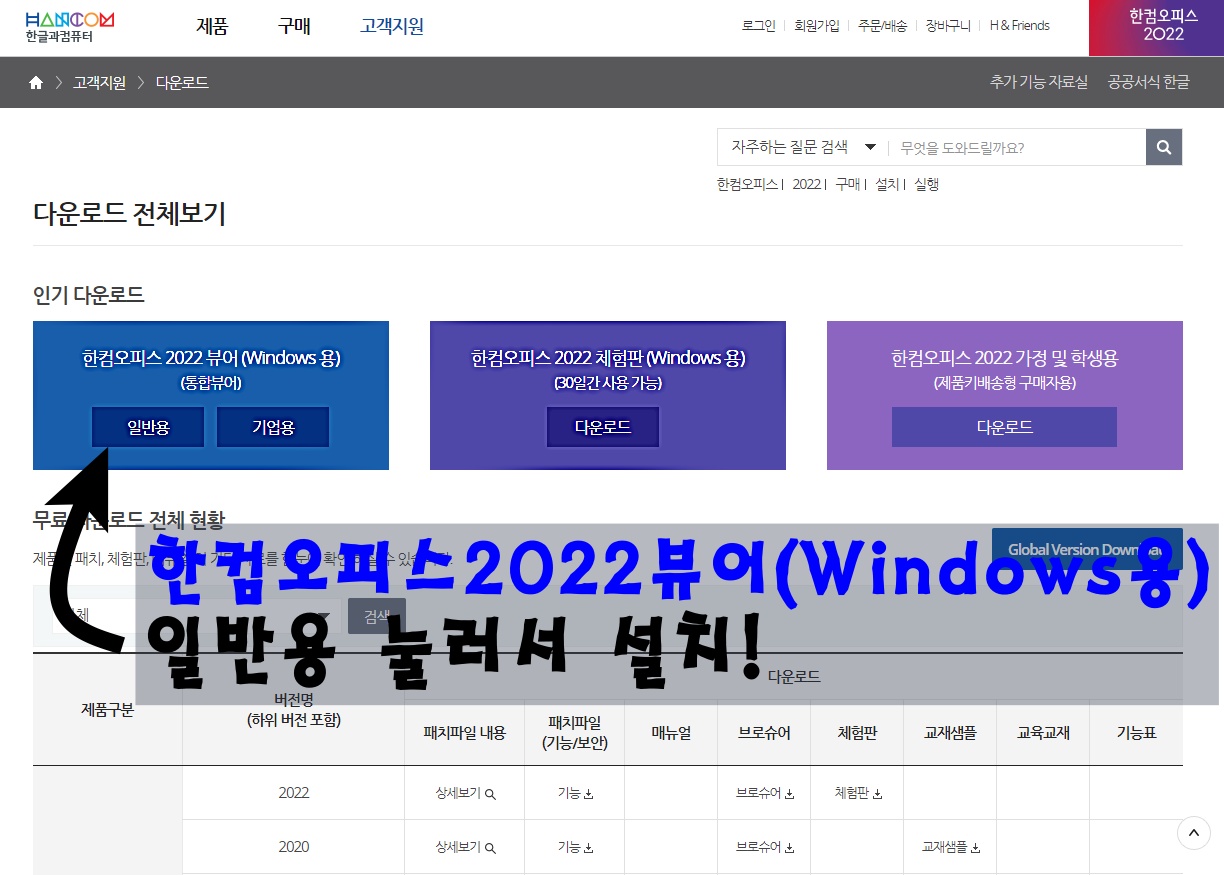The image size is (1224, 875).
Task: Open the 장바구니 link
Action: point(948,26)
